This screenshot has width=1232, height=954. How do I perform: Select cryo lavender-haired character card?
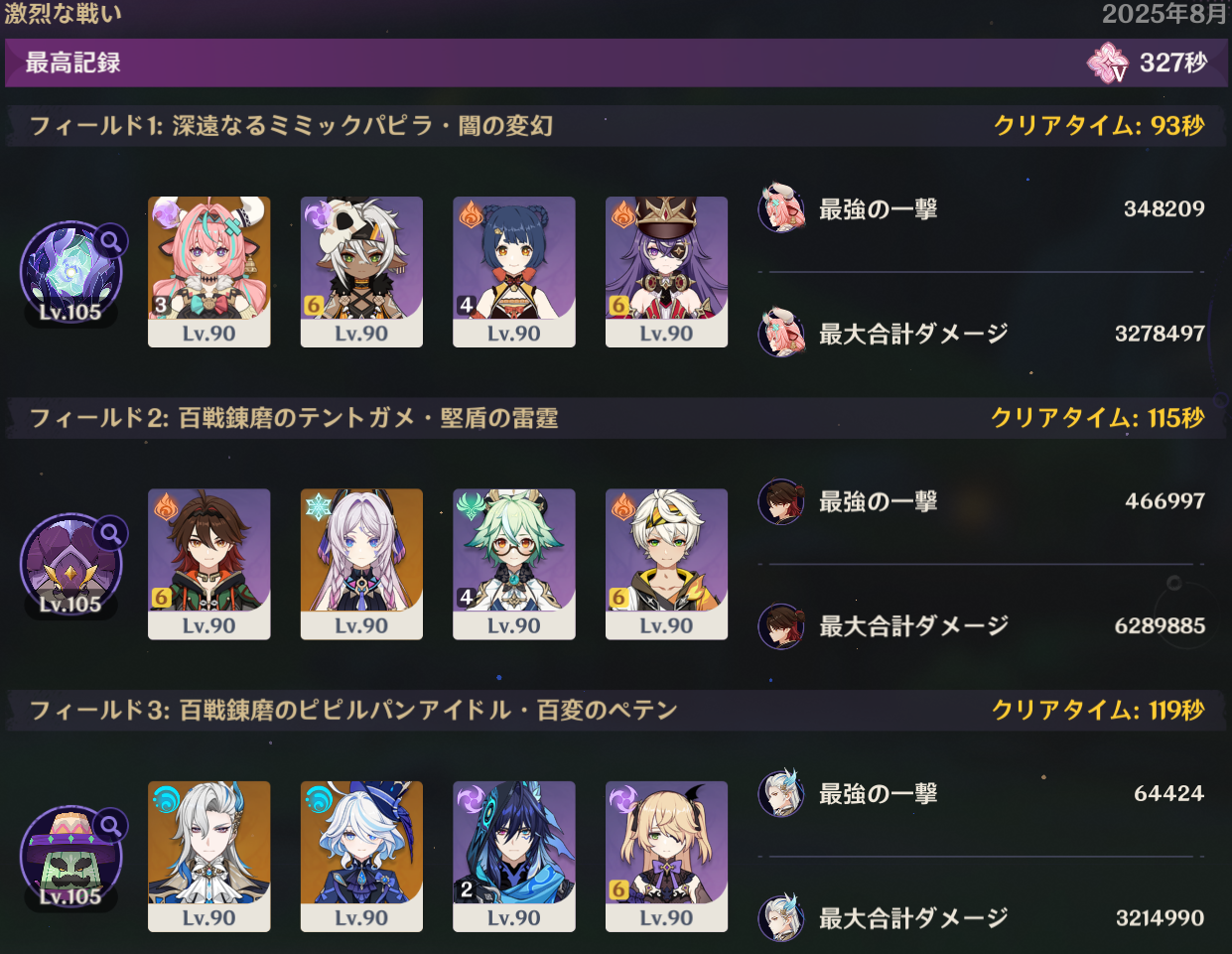pyautogui.click(x=361, y=564)
